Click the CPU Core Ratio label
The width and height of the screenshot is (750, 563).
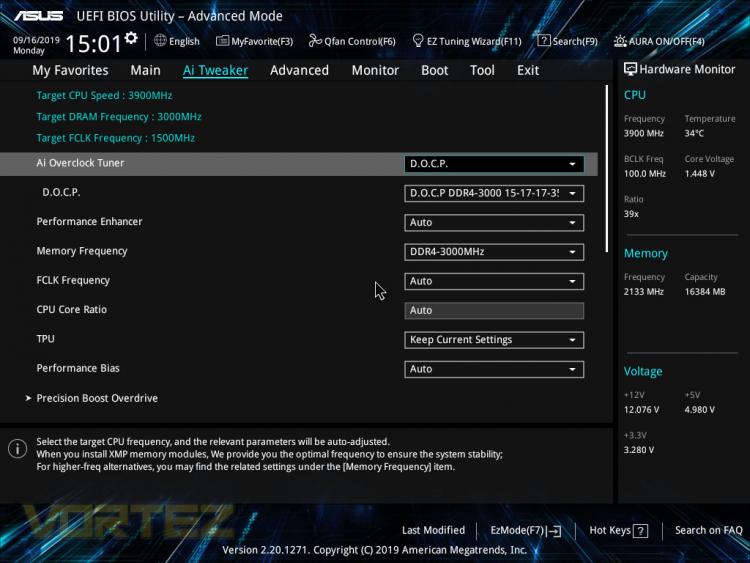point(72,309)
